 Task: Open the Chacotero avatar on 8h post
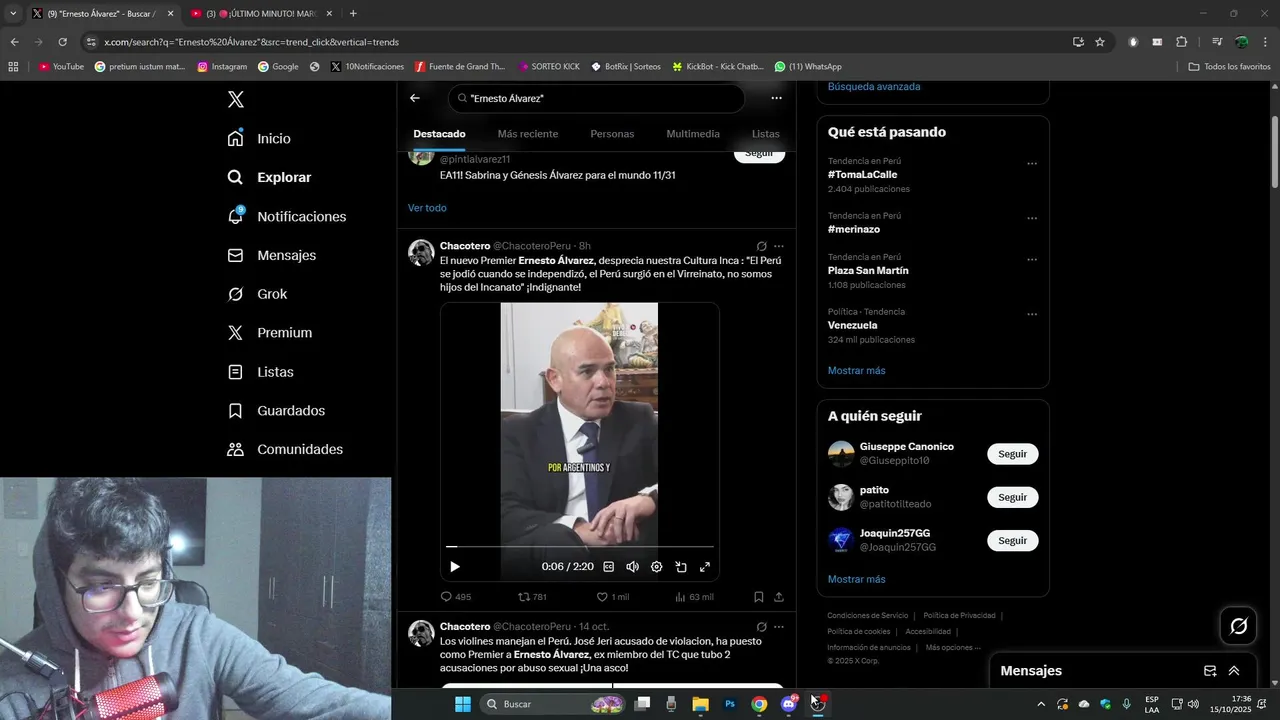[x=421, y=252]
